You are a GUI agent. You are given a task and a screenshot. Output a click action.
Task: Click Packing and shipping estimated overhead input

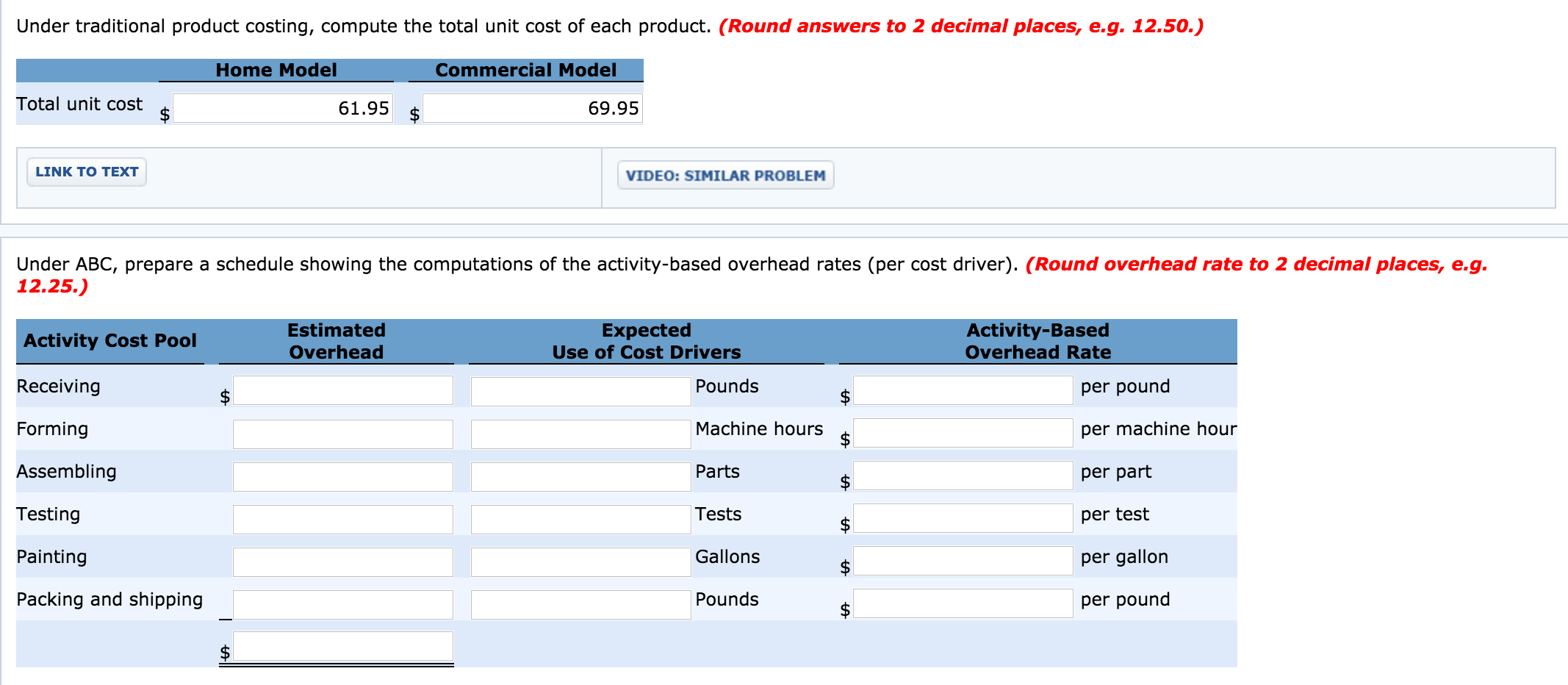click(x=342, y=604)
